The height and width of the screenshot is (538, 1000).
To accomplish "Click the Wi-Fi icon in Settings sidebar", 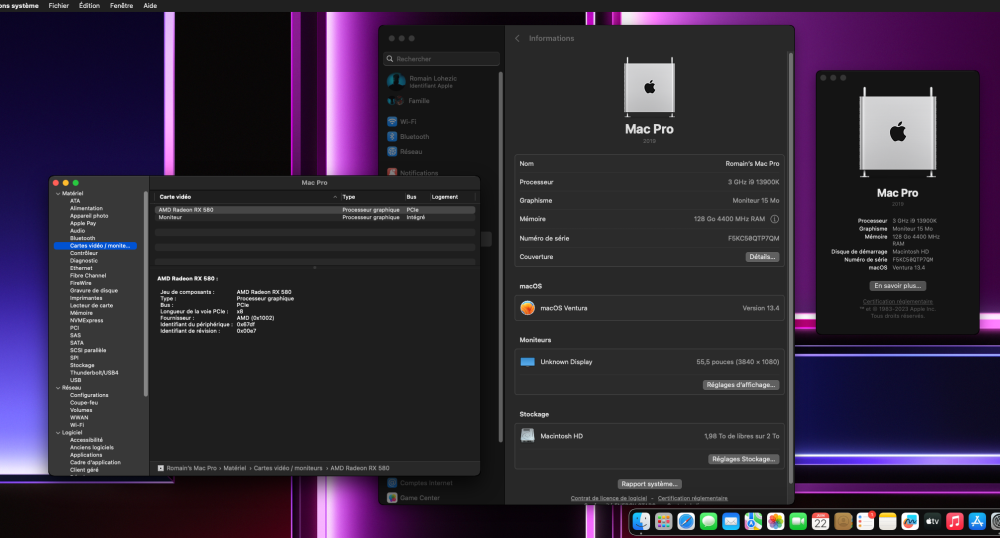I will pos(392,121).
